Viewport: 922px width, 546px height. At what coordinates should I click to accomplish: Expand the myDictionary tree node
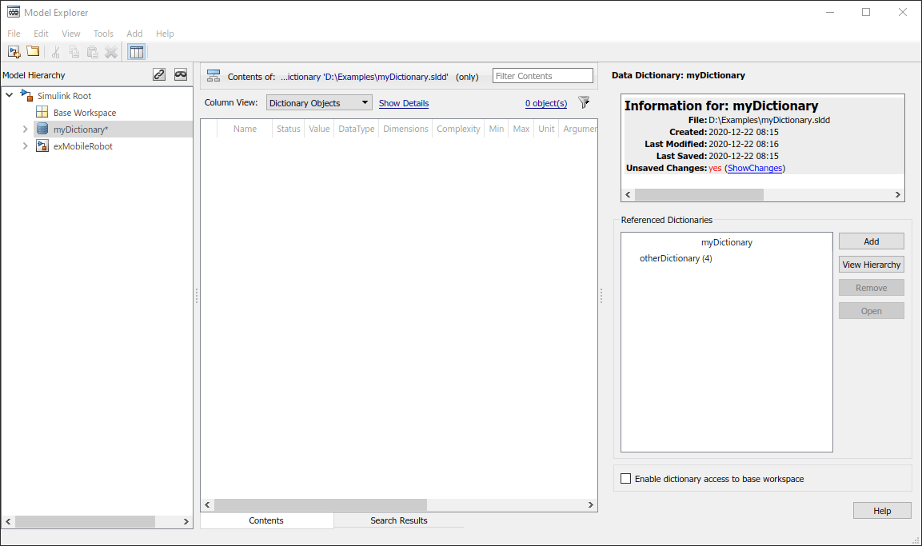tap(25, 129)
